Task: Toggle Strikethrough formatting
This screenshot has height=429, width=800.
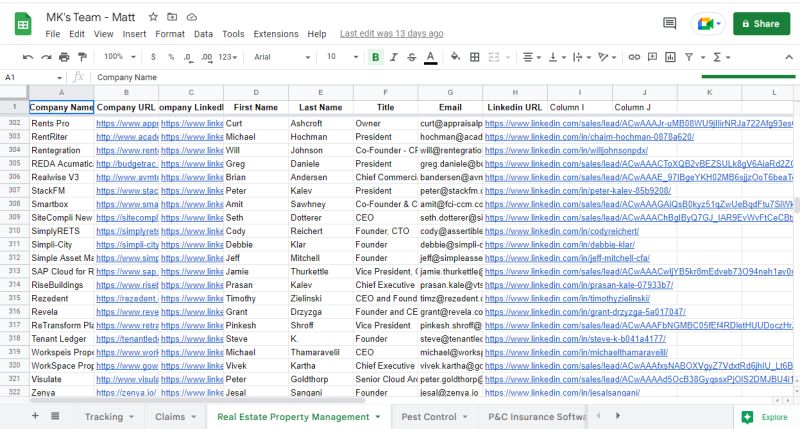Action: pos(412,57)
